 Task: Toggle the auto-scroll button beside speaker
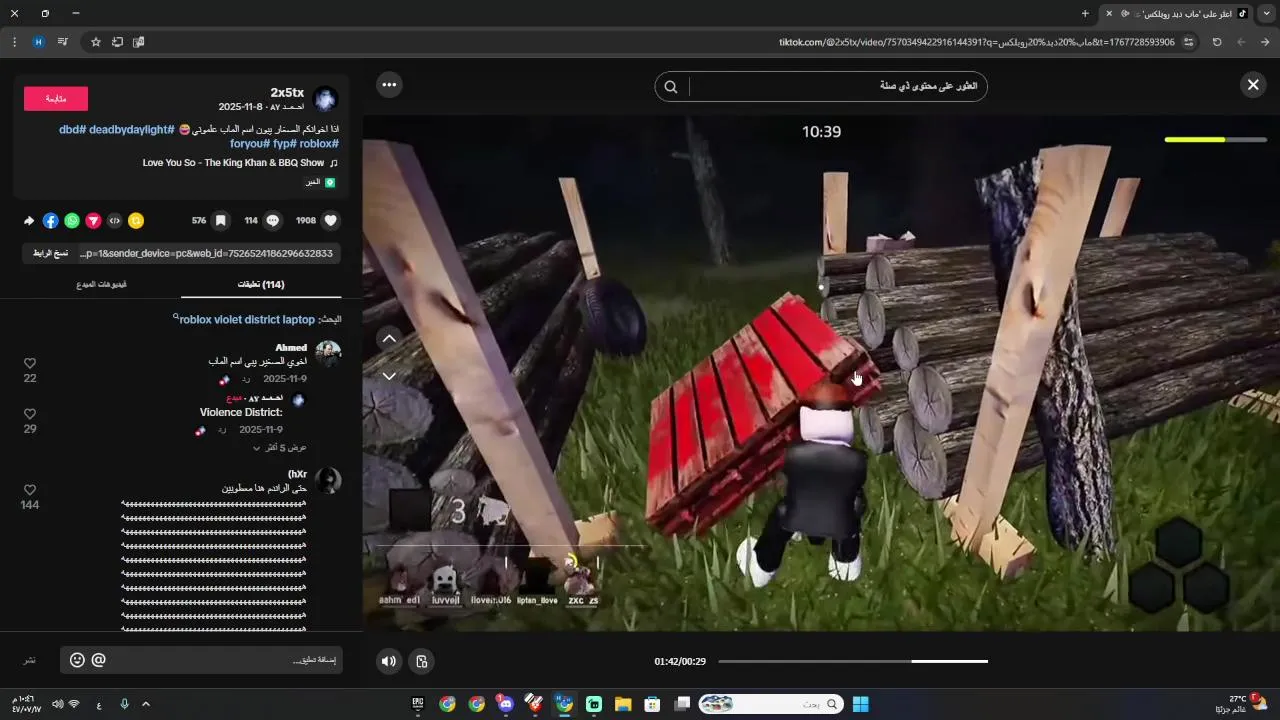[x=421, y=661]
